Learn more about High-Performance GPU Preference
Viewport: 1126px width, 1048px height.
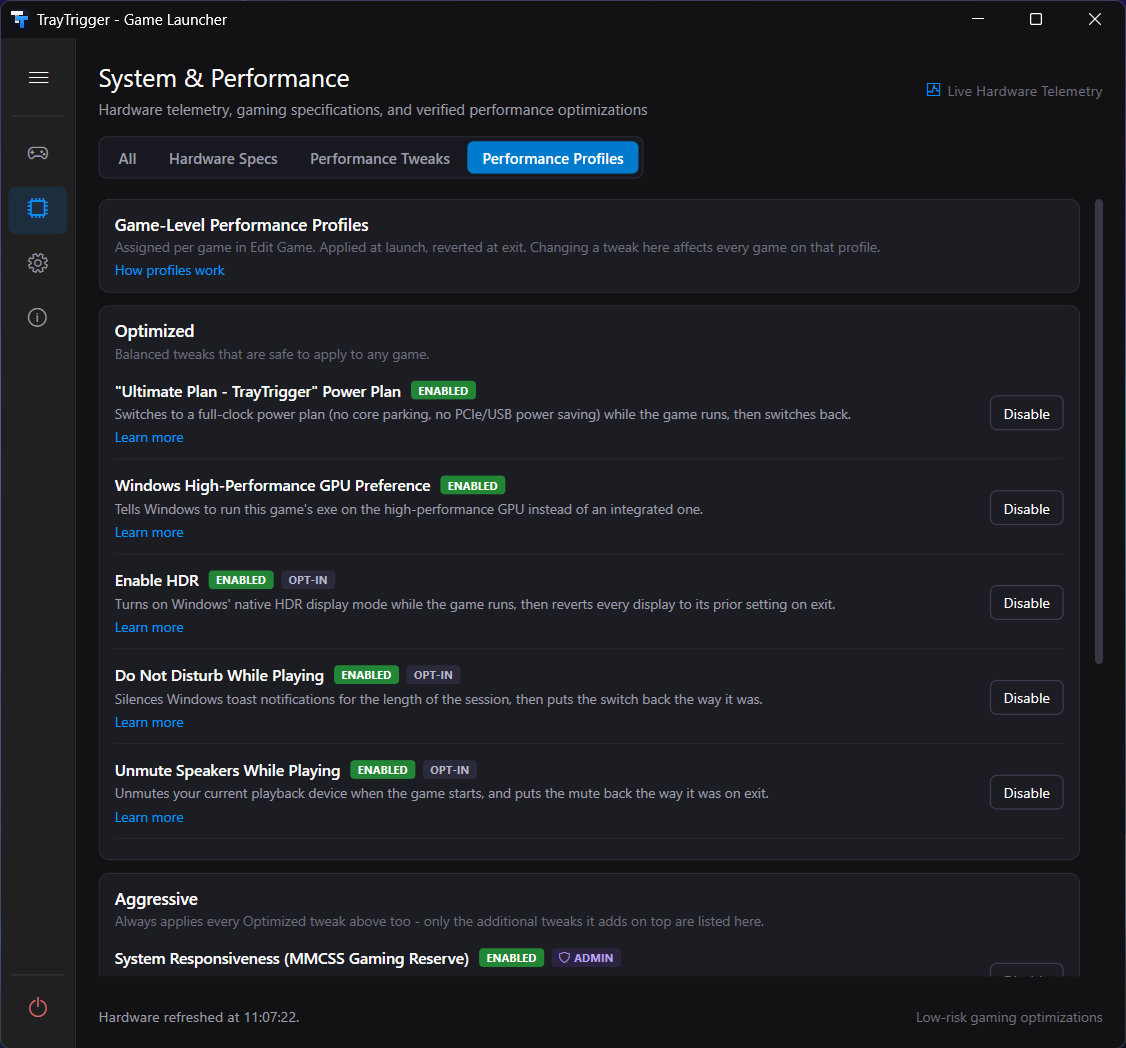point(149,532)
